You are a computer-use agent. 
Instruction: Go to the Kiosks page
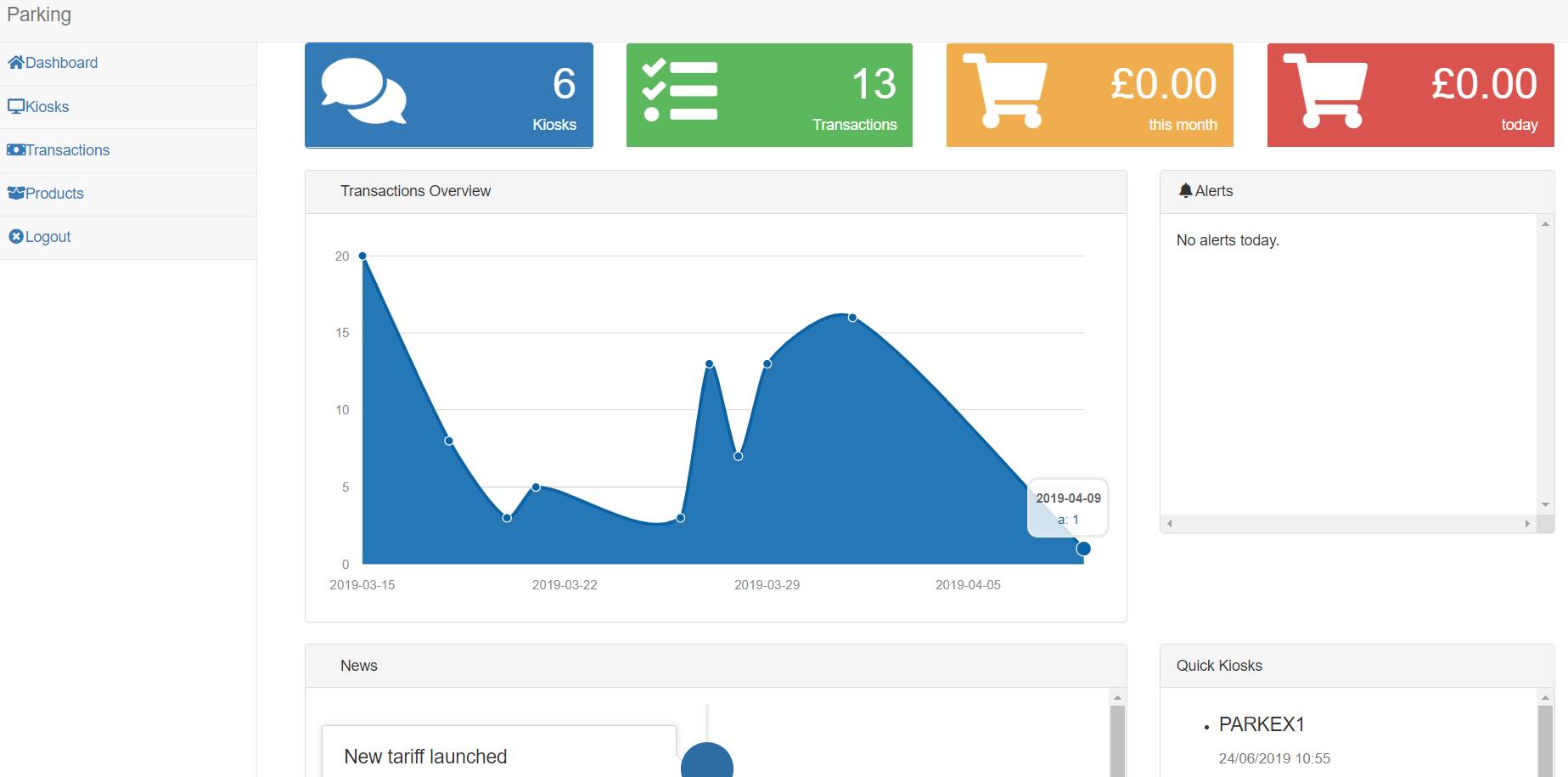click(47, 107)
